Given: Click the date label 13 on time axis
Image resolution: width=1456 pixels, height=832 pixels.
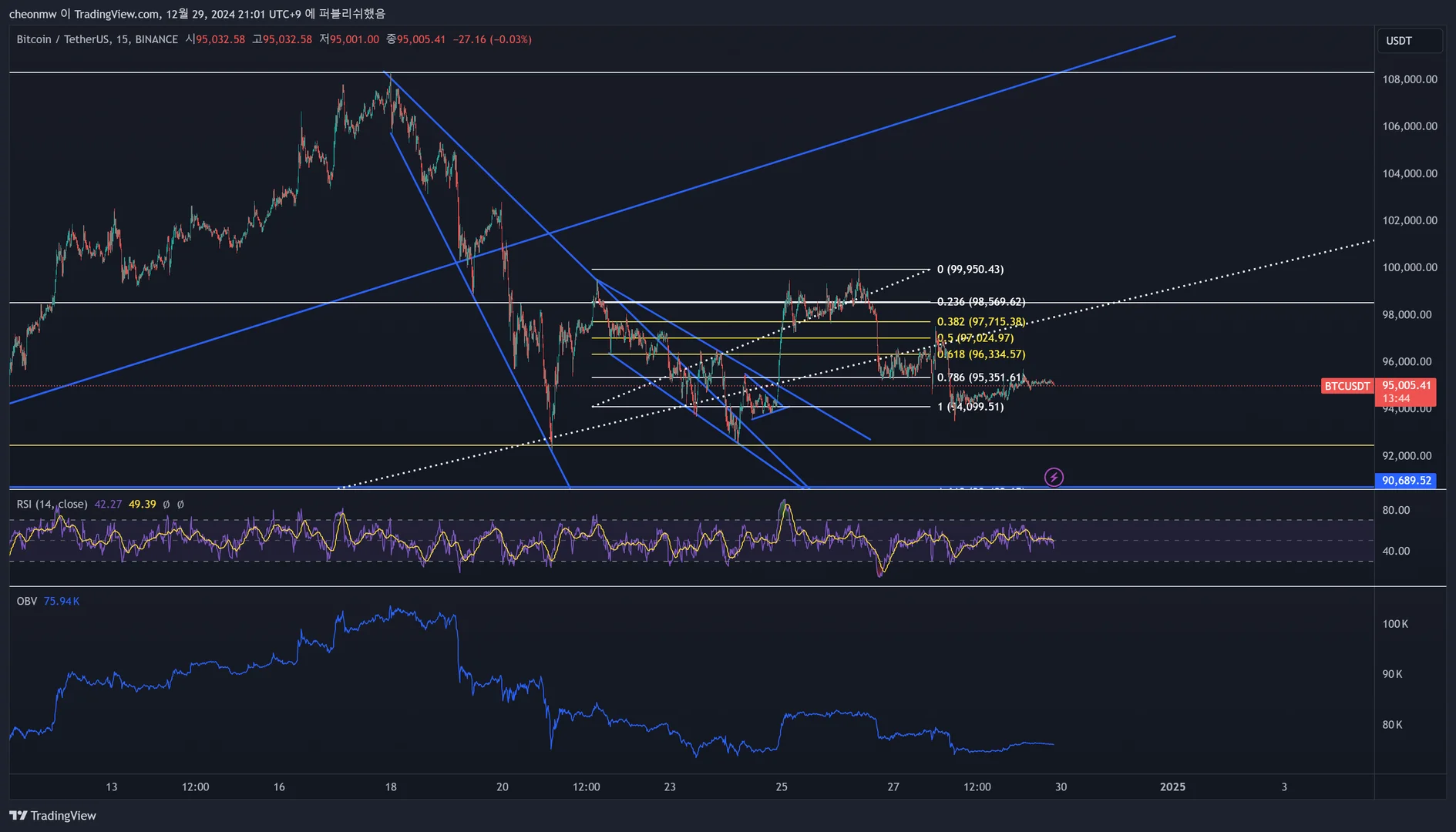Looking at the screenshot, I should pyautogui.click(x=112, y=787).
